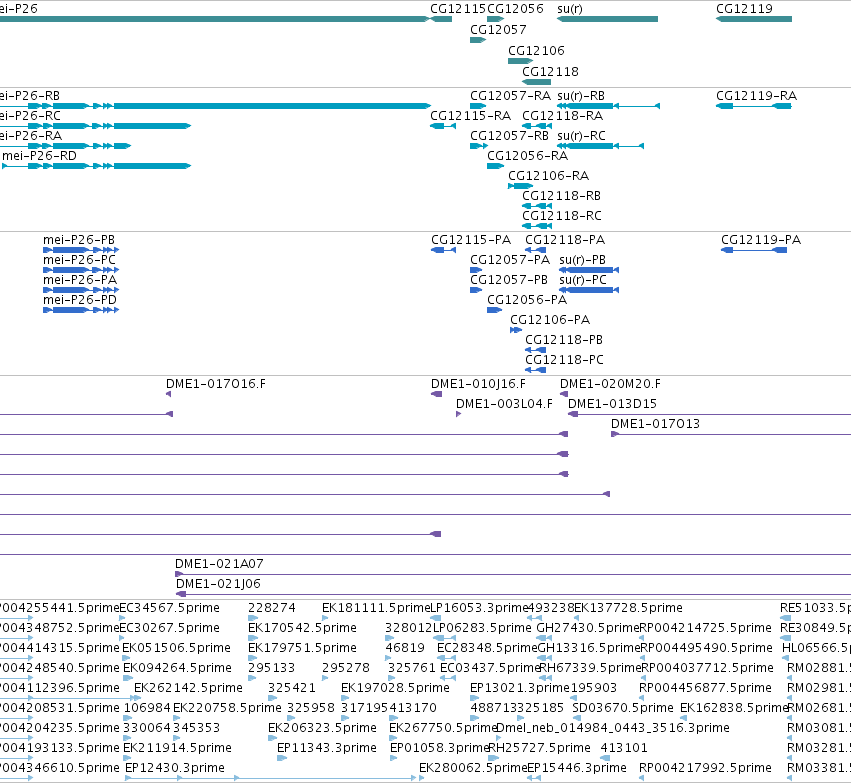
Task: Click the CG12056 gene label
Action: click(515, 9)
